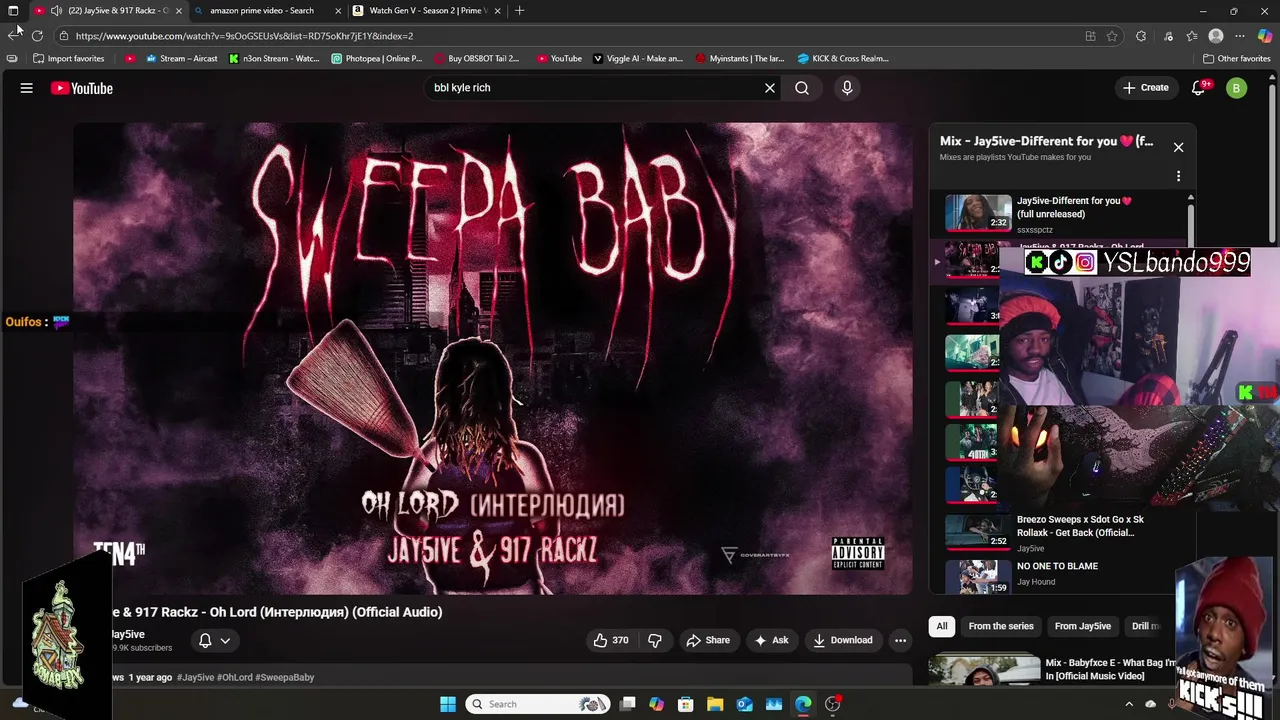Open Task View on the taskbar
This screenshot has height=720, width=1280.
tap(627, 704)
